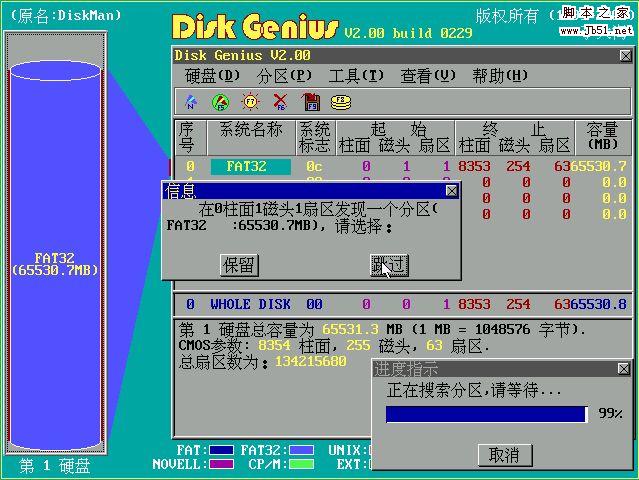The width and height of the screenshot is (639, 480).
Task: Click the green circular toolbar icon
Action: pos(220,102)
